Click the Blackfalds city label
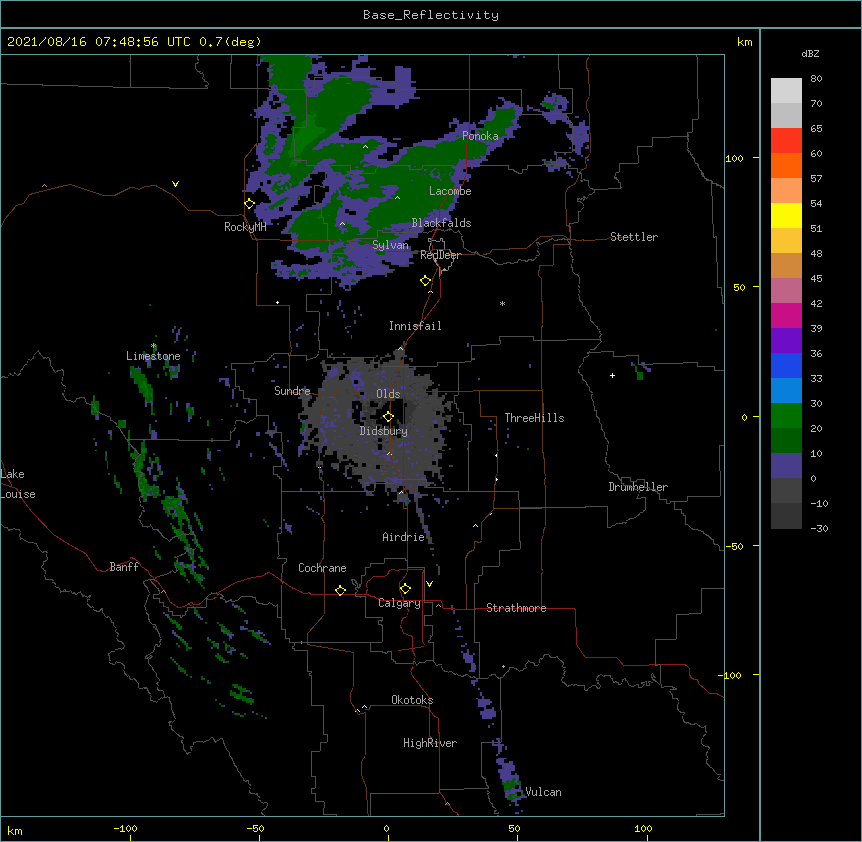The image size is (862, 842). tap(441, 223)
